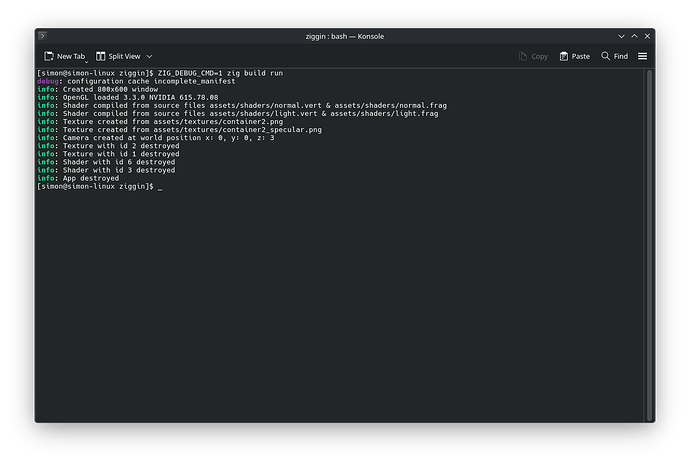Open the hamburger menu
The width and height of the screenshot is (690, 464).
642,56
